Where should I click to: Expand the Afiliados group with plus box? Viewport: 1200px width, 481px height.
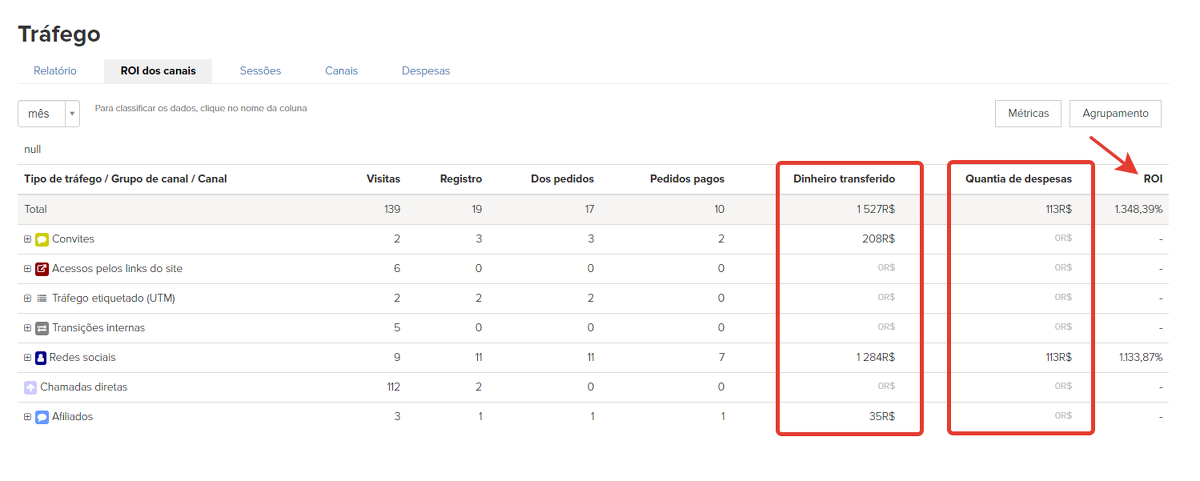[x=28, y=417]
